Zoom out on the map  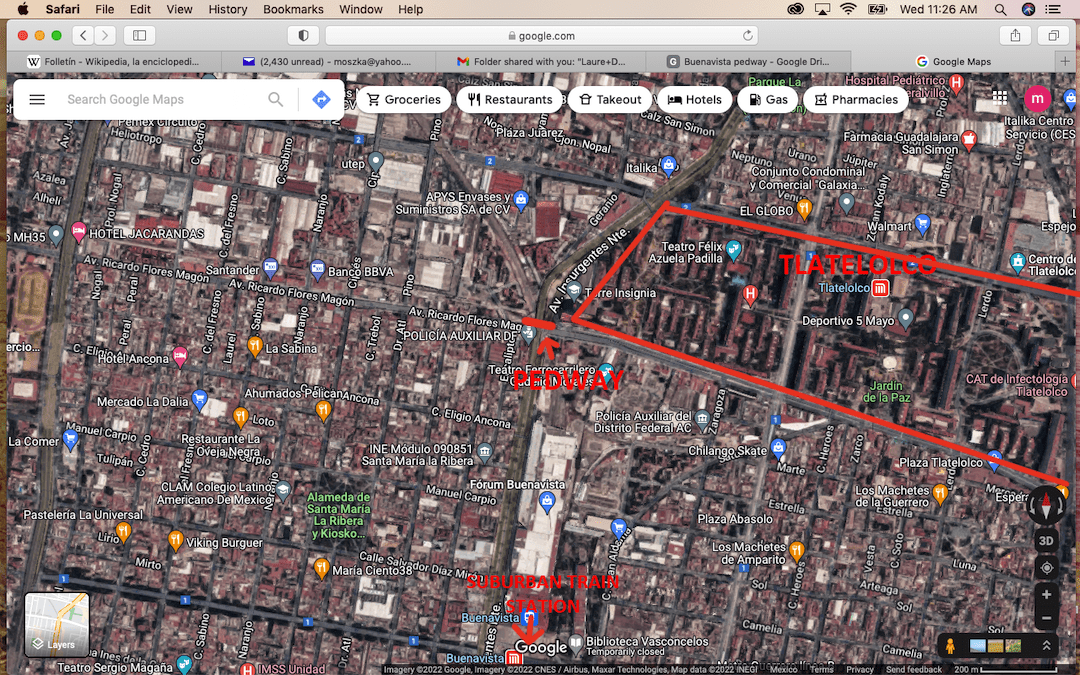coord(1046,618)
